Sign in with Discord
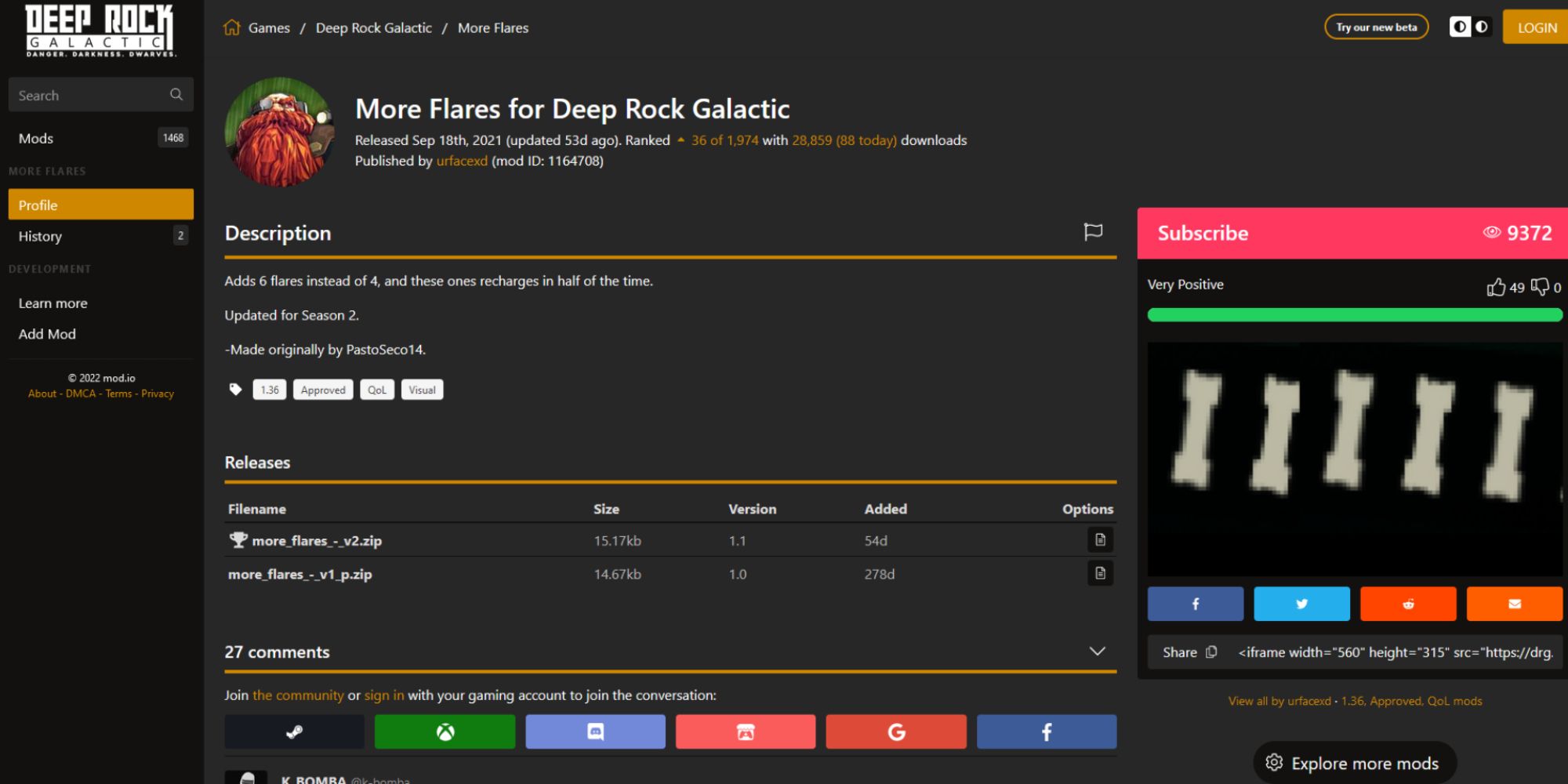This screenshot has height=784, width=1568. point(595,731)
